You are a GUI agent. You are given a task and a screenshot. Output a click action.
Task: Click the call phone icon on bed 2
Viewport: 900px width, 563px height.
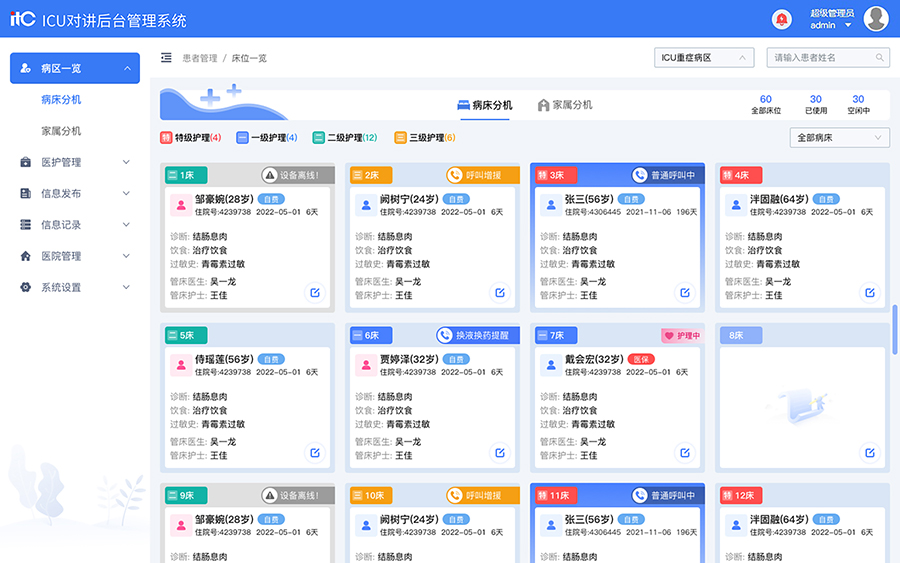(454, 175)
